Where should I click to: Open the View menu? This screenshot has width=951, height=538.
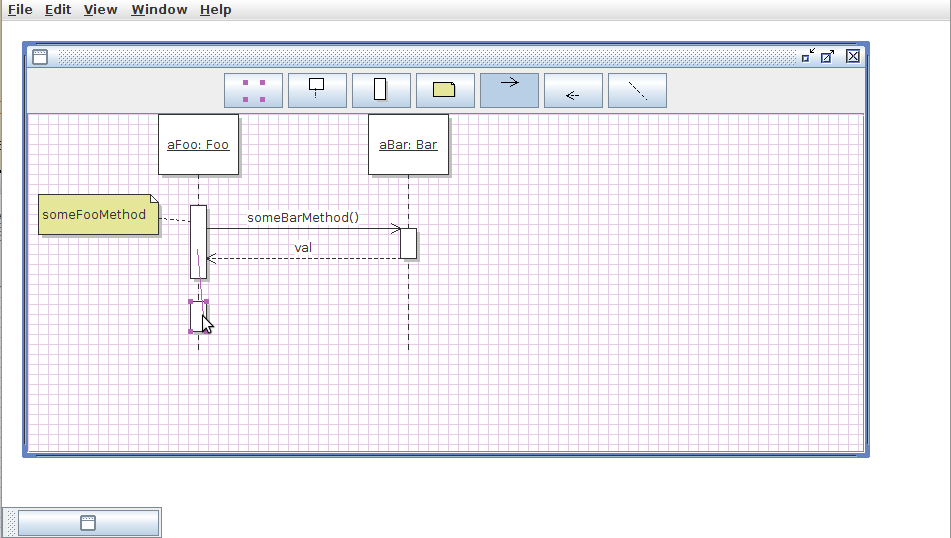(100, 10)
